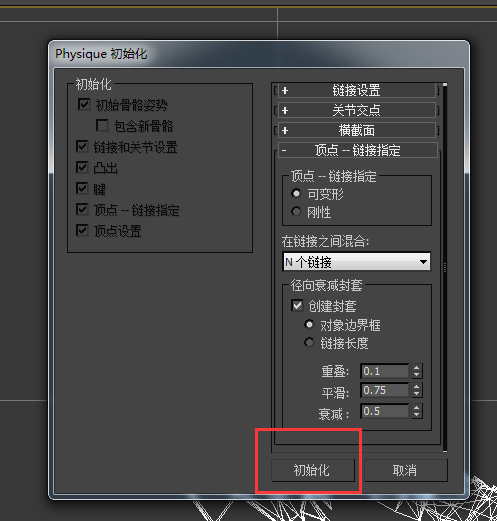Select the 刚性 radio option
Screen dimensions: 497x521
[296, 211]
